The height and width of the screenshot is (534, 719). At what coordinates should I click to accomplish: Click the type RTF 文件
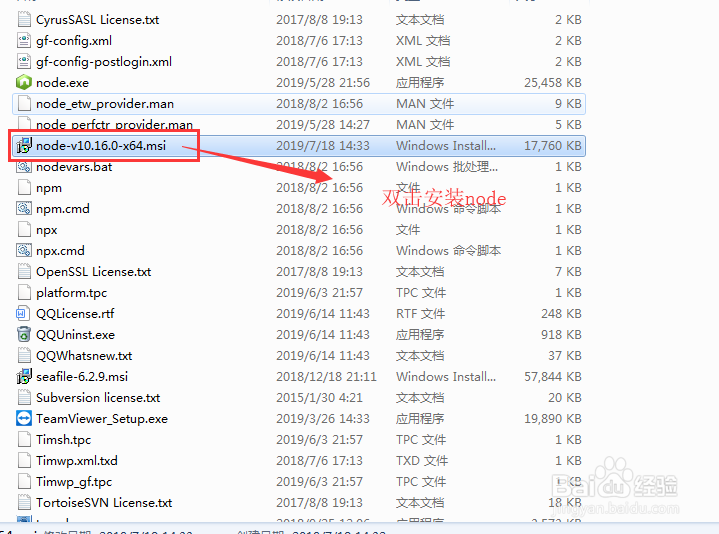(x=420, y=314)
